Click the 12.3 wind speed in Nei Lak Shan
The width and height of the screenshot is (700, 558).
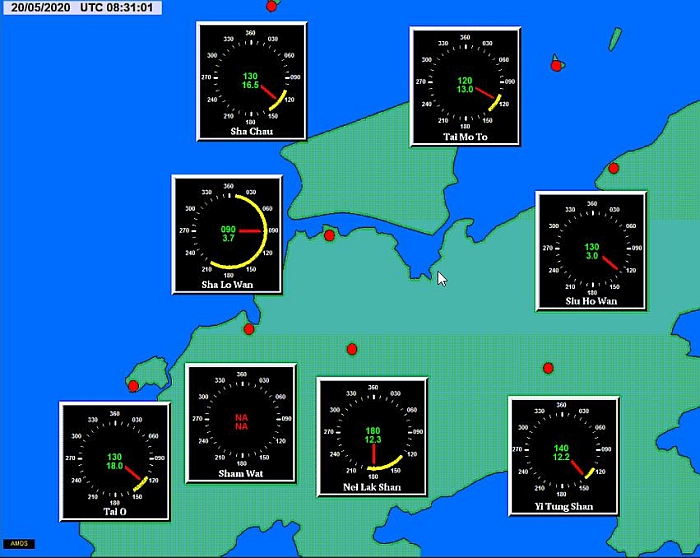click(373, 440)
